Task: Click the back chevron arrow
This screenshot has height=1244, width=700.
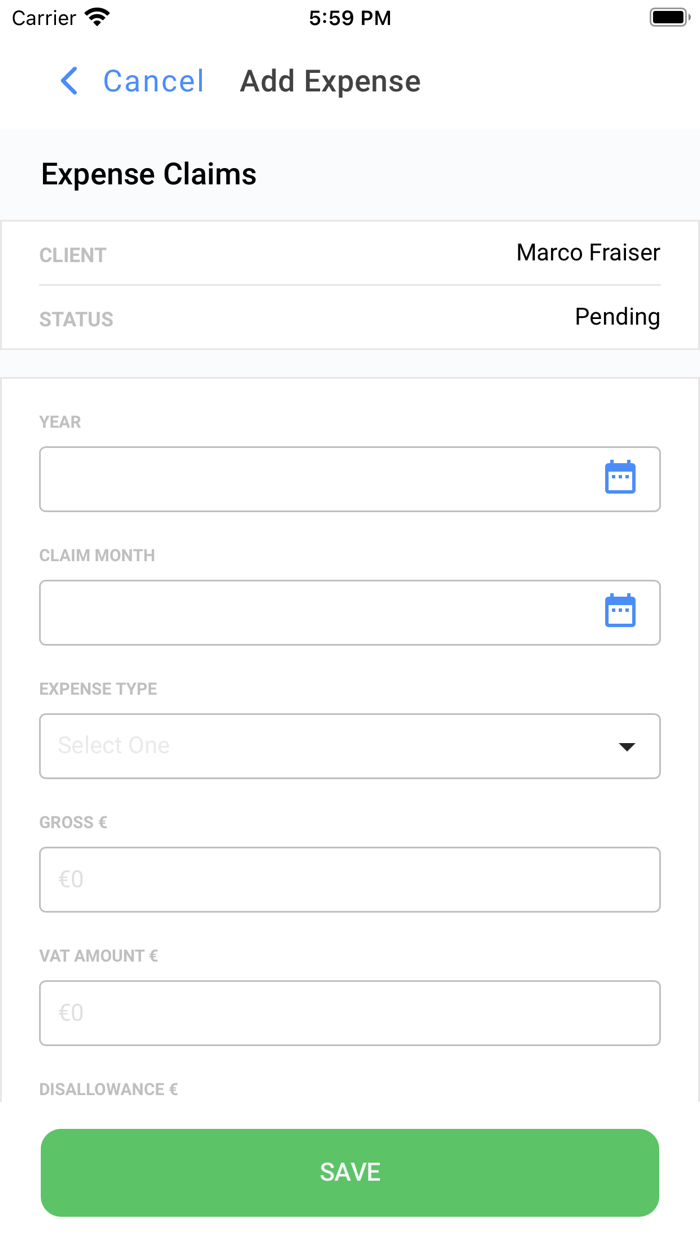Action: [x=67, y=81]
